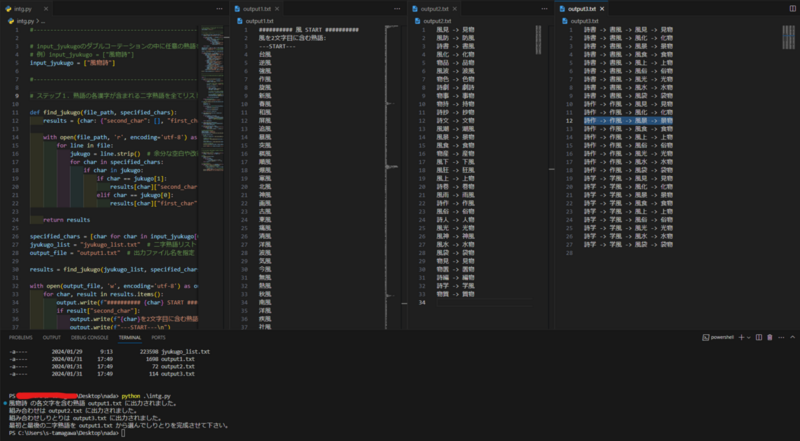
Task: Click line number 28 in output3.txt
Action: click(x=571, y=253)
